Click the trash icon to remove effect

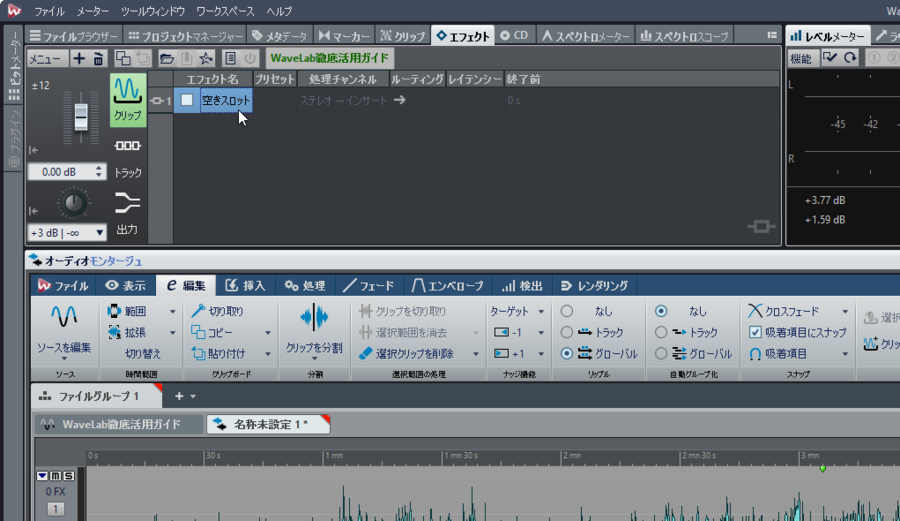click(x=99, y=59)
